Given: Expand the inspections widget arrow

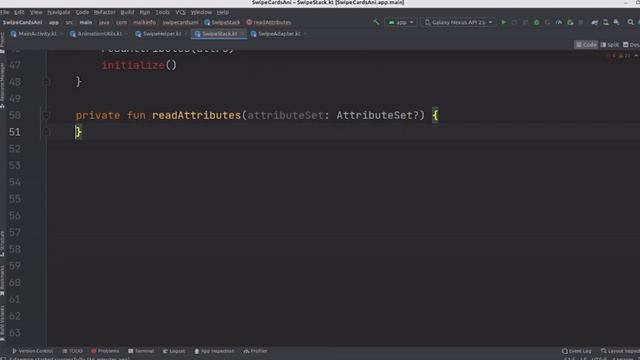Looking at the screenshot, I should [636, 56].
